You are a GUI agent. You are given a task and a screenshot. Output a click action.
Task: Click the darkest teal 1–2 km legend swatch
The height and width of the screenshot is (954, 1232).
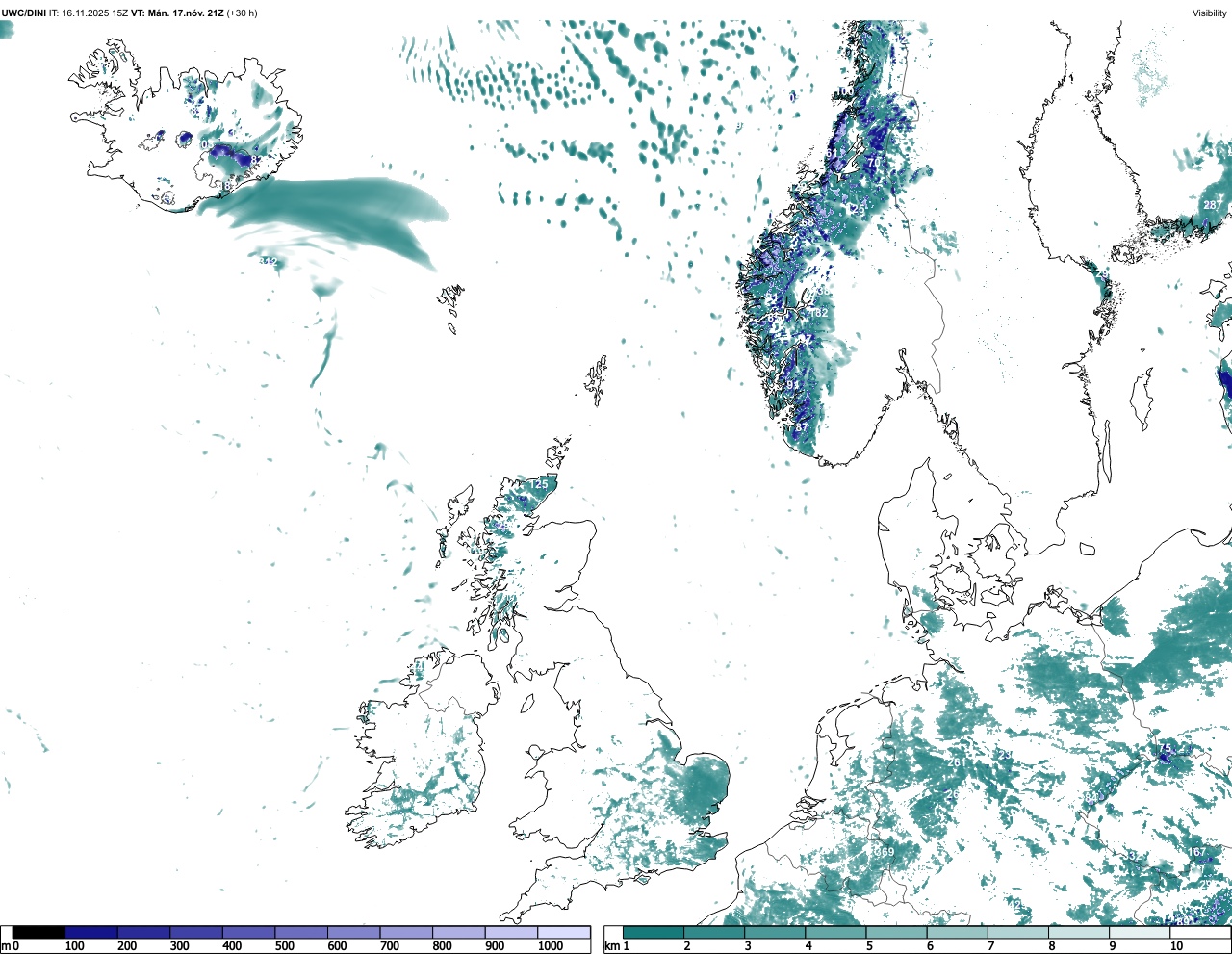coord(653,933)
